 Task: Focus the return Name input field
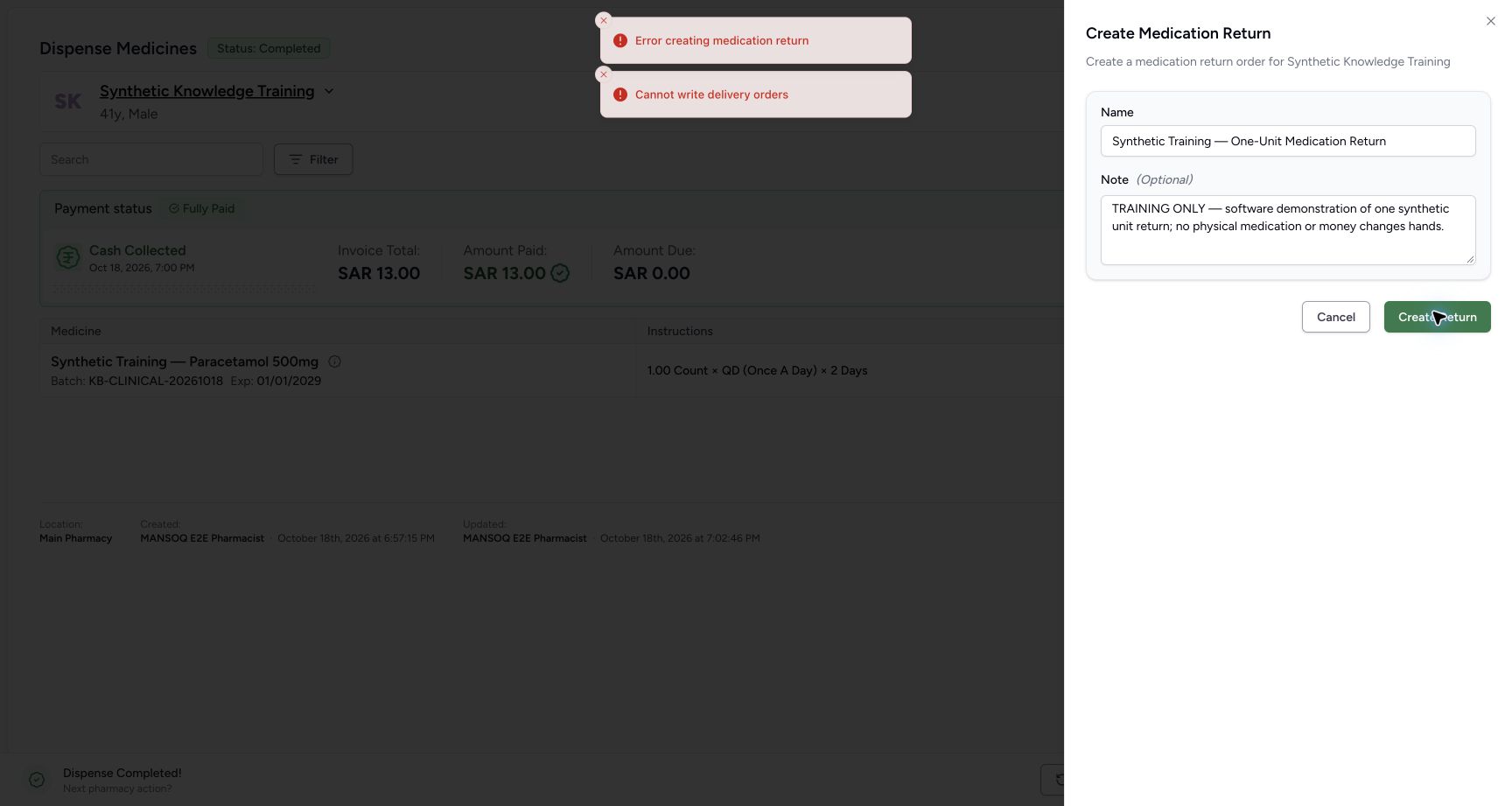(x=1288, y=141)
